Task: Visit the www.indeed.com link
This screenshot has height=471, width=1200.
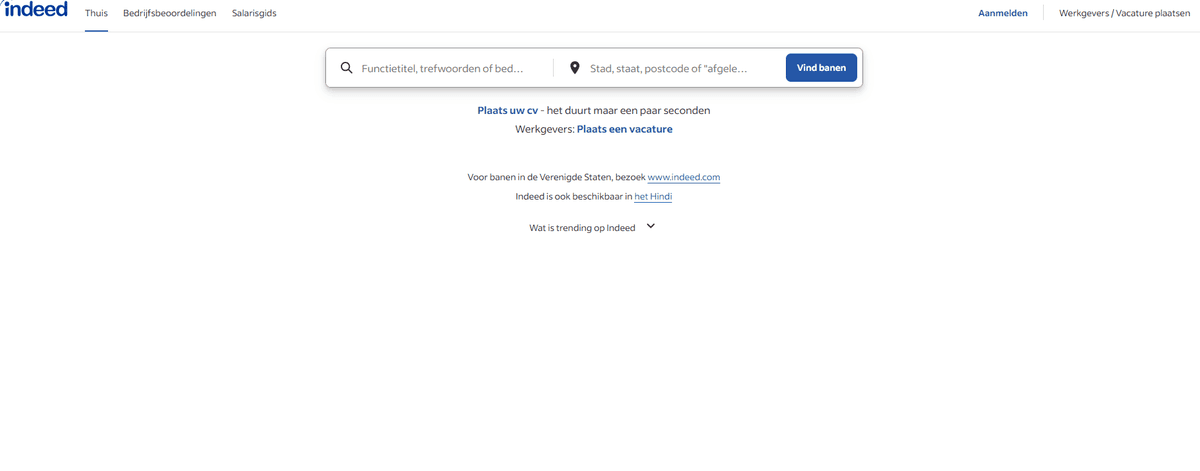Action: pyautogui.click(x=683, y=177)
